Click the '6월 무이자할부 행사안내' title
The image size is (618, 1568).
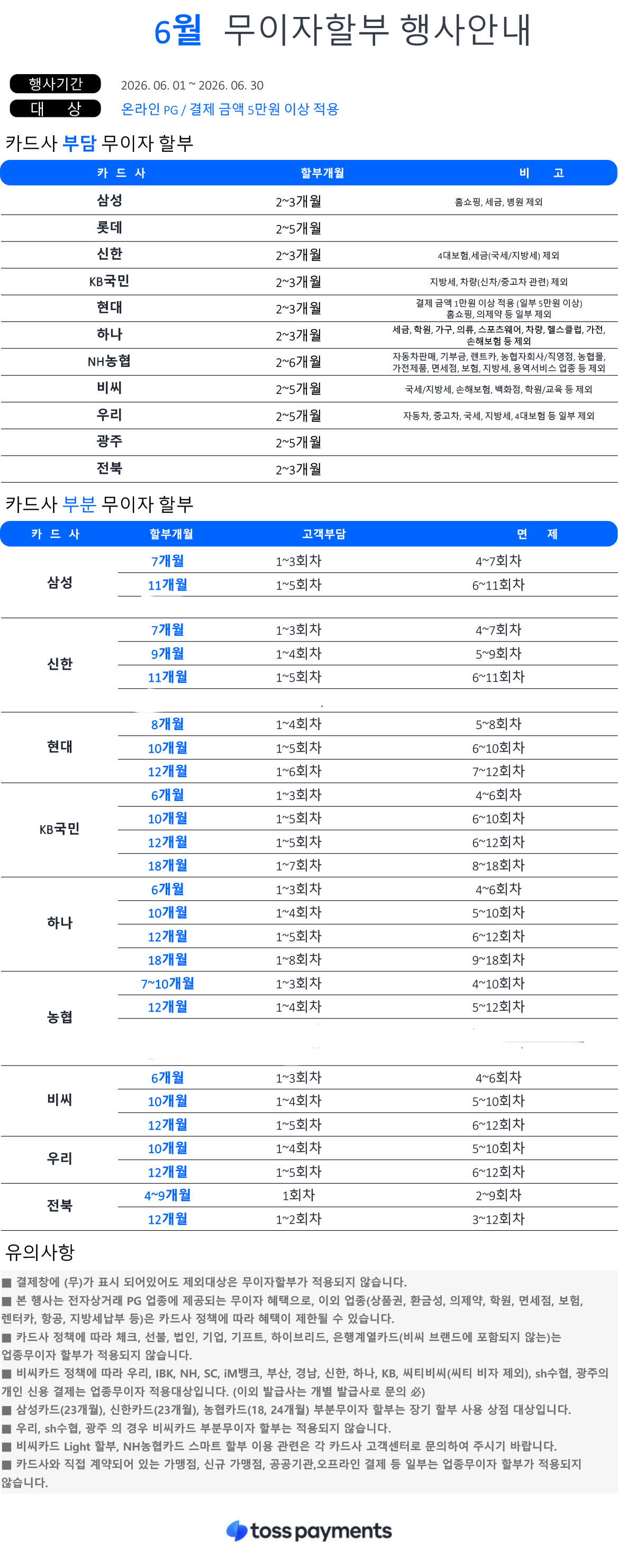coord(342,30)
